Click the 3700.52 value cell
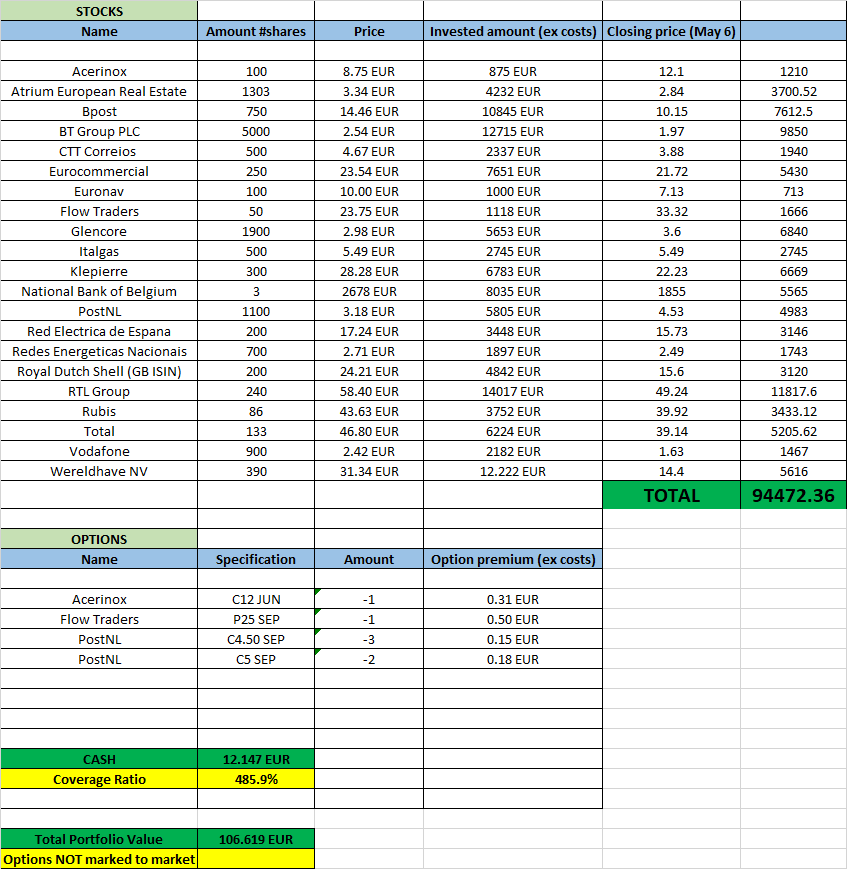The height and width of the screenshot is (869, 847). 793,91
